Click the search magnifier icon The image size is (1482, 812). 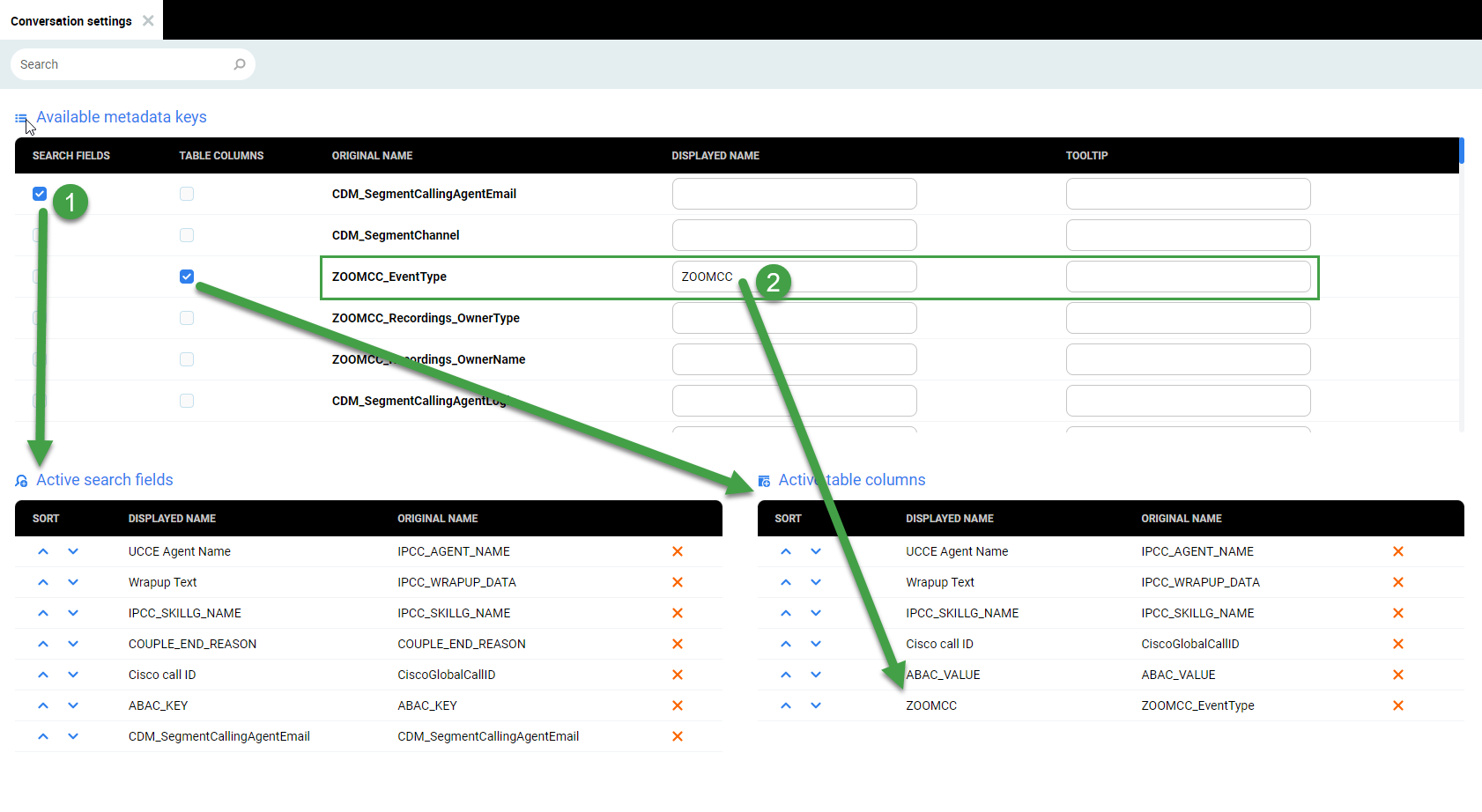[x=240, y=64]
